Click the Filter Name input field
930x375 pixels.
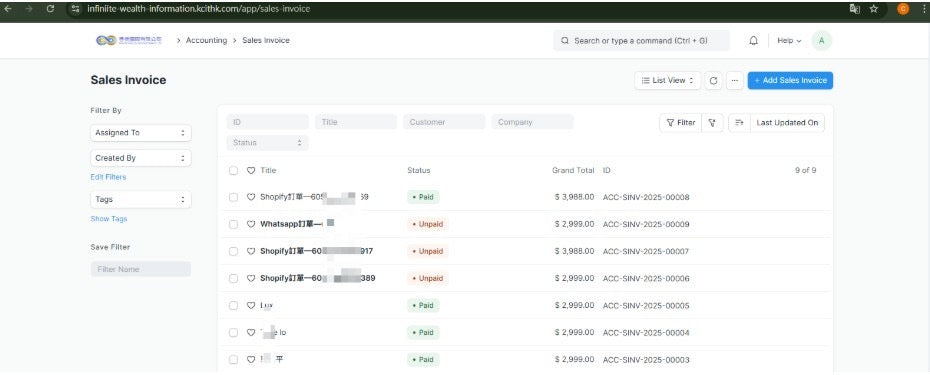pyautogui.click(x=141, y=269)
